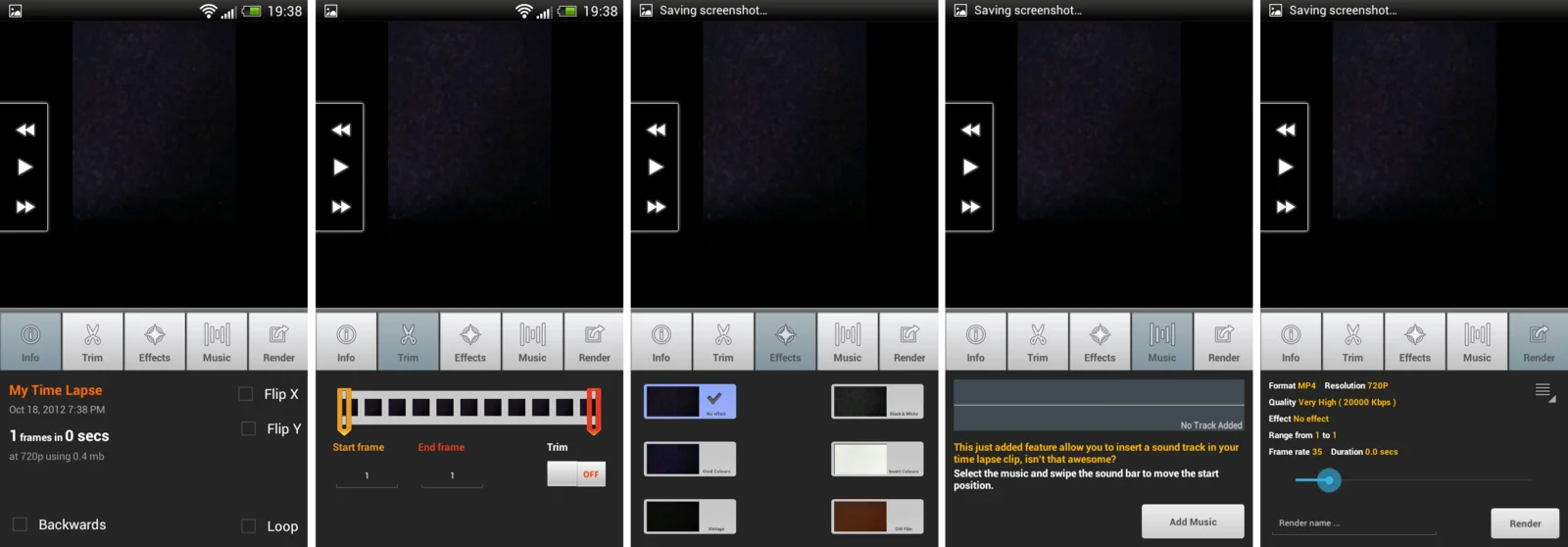Tap fast-forward icon on the Info screen
Viewport: 1568px width, 547px height.
click(x=24, y=207)
